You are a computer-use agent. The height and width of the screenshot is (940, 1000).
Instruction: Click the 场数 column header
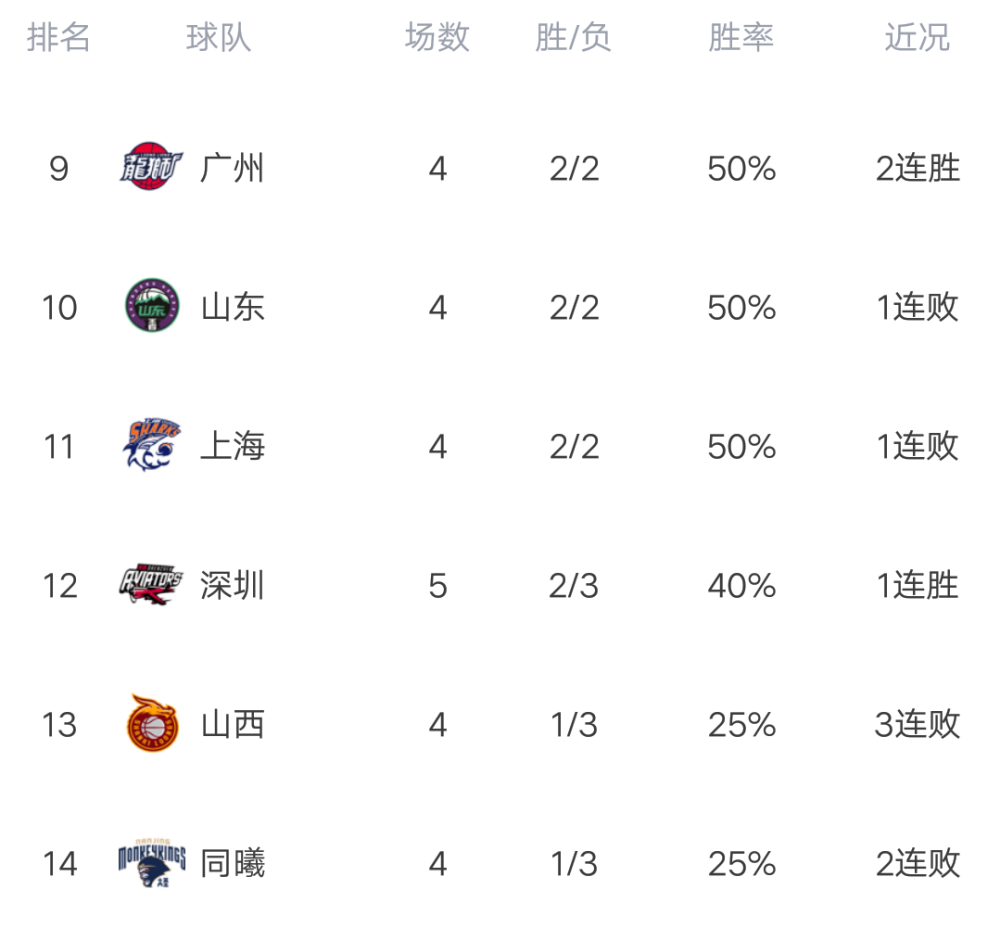(437, 38)
